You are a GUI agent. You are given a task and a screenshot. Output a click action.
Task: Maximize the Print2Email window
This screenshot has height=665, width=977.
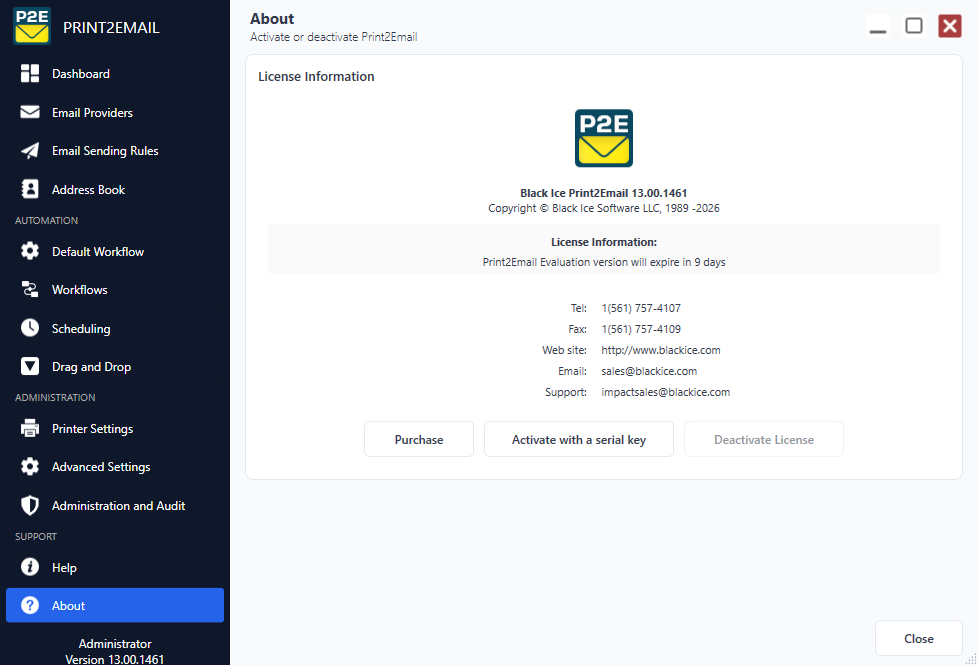click(914, 26)
